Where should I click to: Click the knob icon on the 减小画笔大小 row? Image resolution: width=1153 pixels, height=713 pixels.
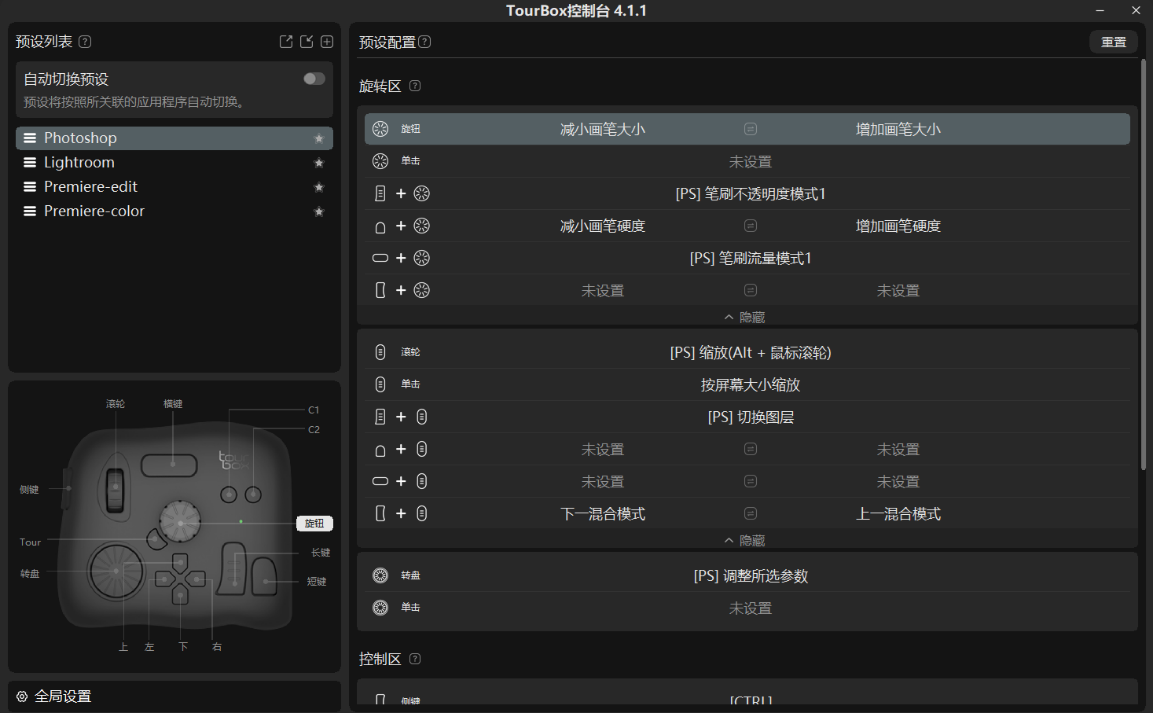tap(381, 128)
